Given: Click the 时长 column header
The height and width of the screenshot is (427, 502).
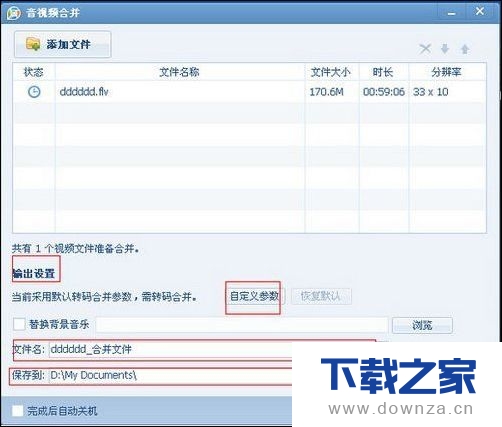Looking at the screenshot, I should click(x=383, y=72).
